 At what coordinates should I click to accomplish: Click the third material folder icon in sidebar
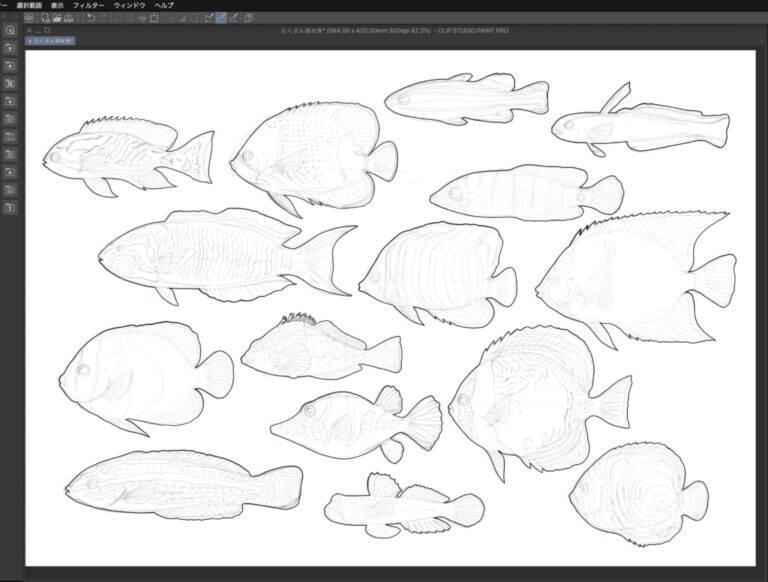[x=10, y=83]
